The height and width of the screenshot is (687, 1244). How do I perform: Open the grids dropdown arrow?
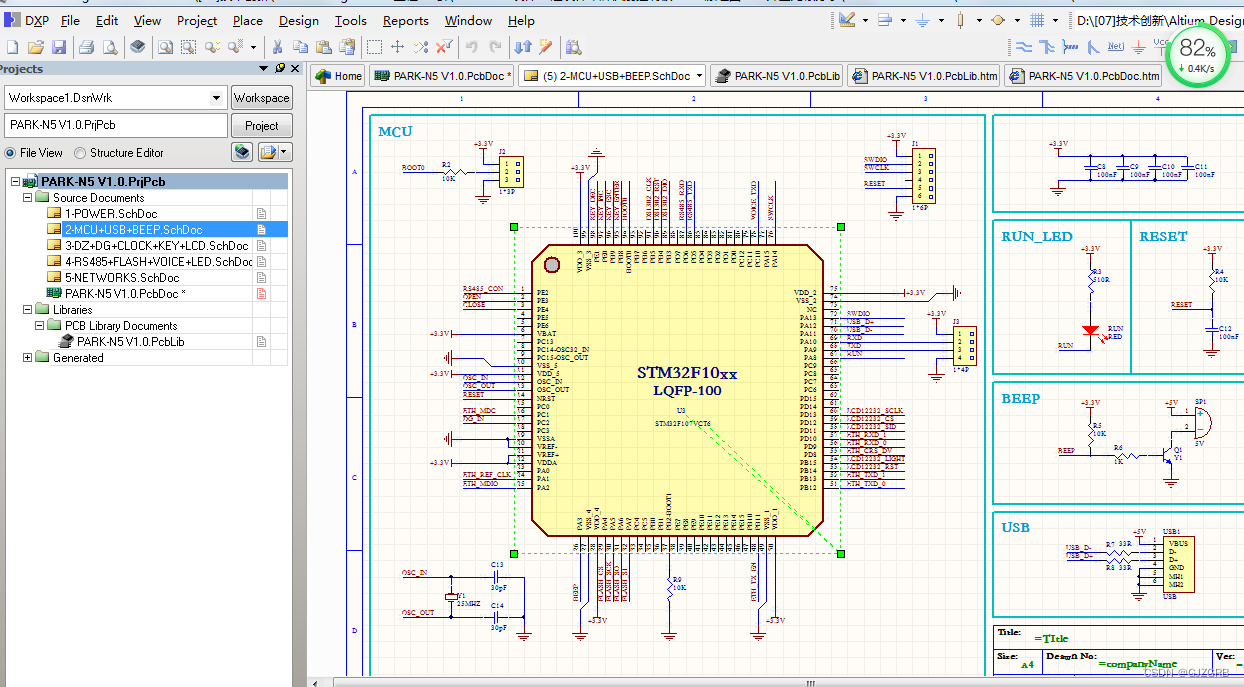tap(1056, 20)
